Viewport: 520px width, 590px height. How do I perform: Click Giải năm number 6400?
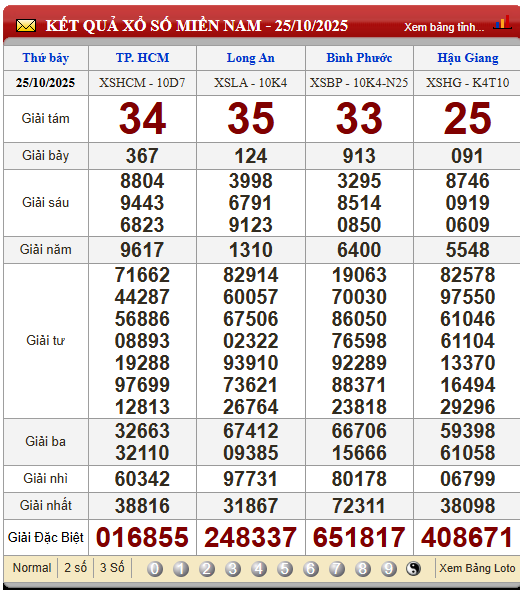tap(359, 250)
